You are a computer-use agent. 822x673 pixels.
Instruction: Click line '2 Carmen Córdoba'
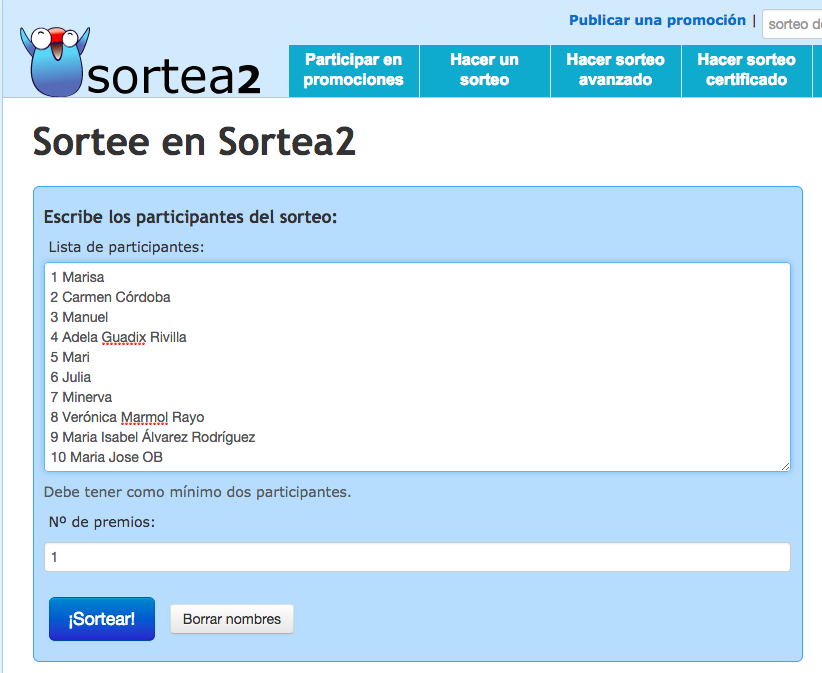pyautogui.click(x=111, y=297)
